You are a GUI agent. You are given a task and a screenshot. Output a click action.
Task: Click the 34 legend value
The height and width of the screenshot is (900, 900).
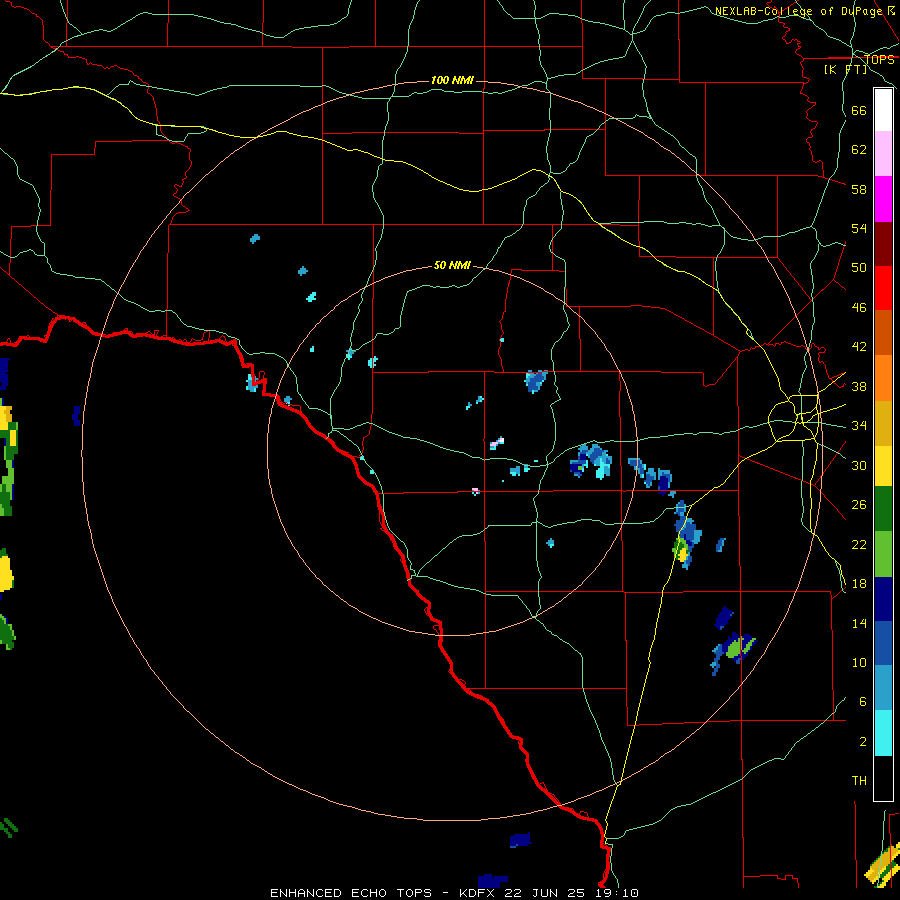pos(859,426)
